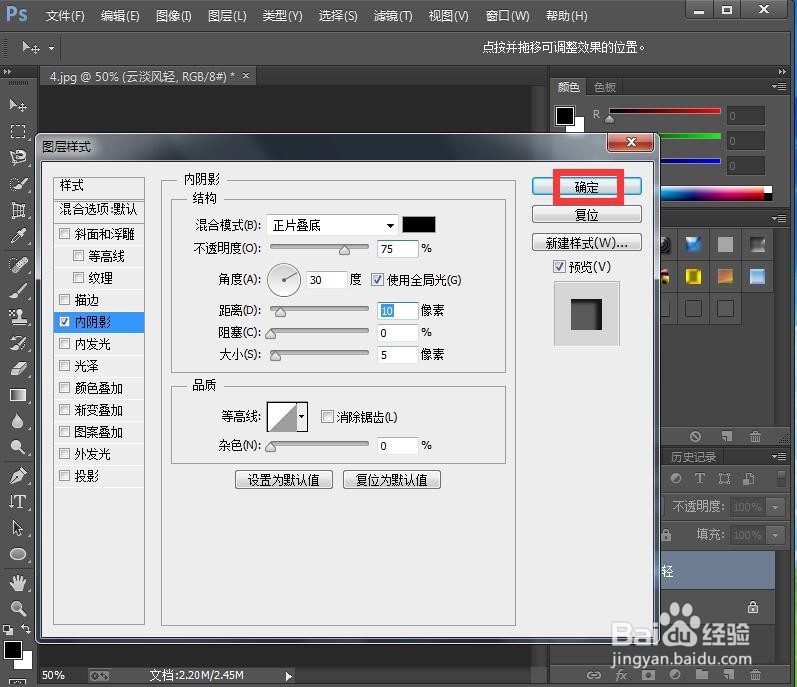Open layers 不透明度 dropdown arrow
797x687 pixels.
pos(775,507)
